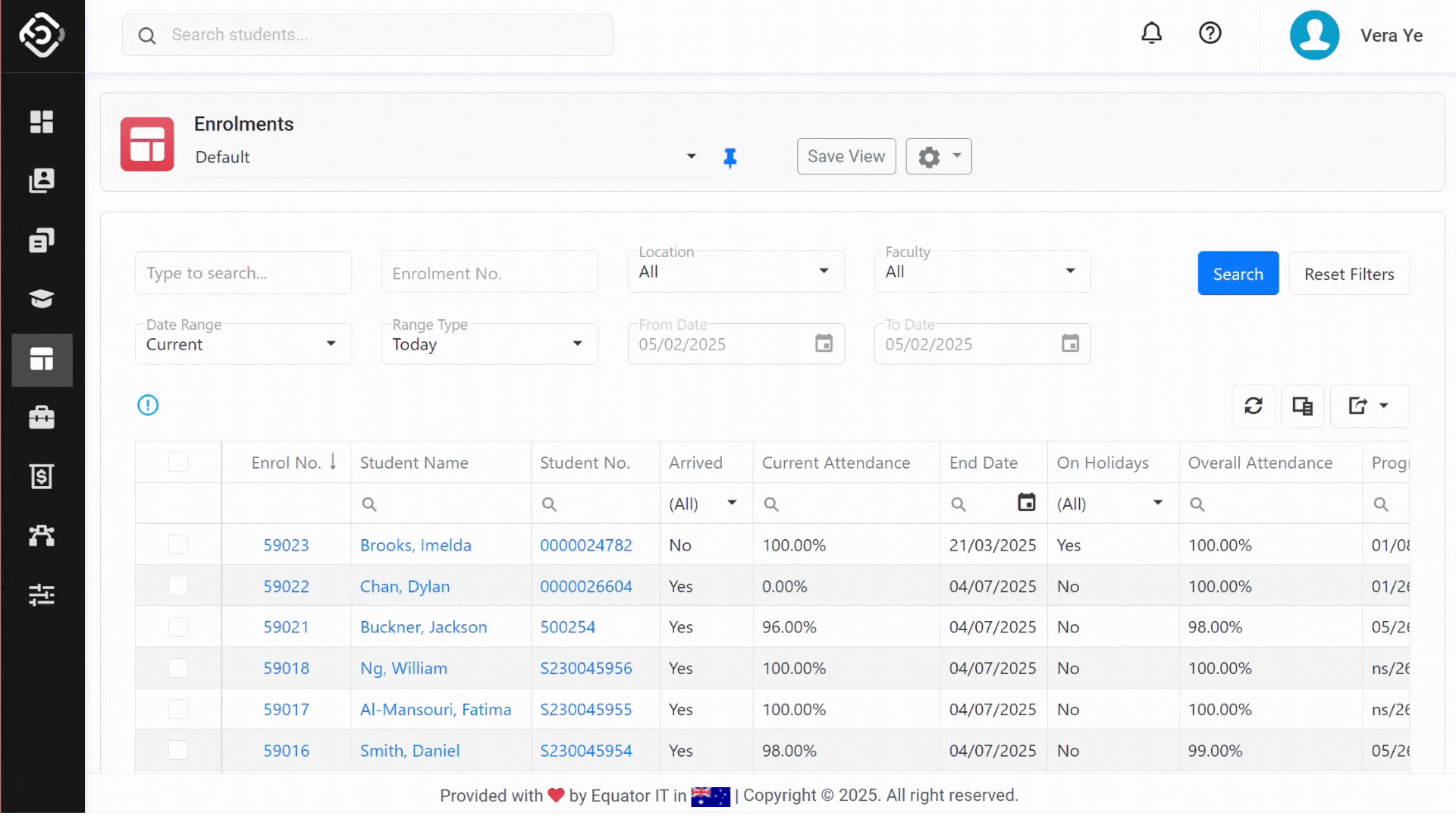Open the column chooser icon

[1302, 406]
